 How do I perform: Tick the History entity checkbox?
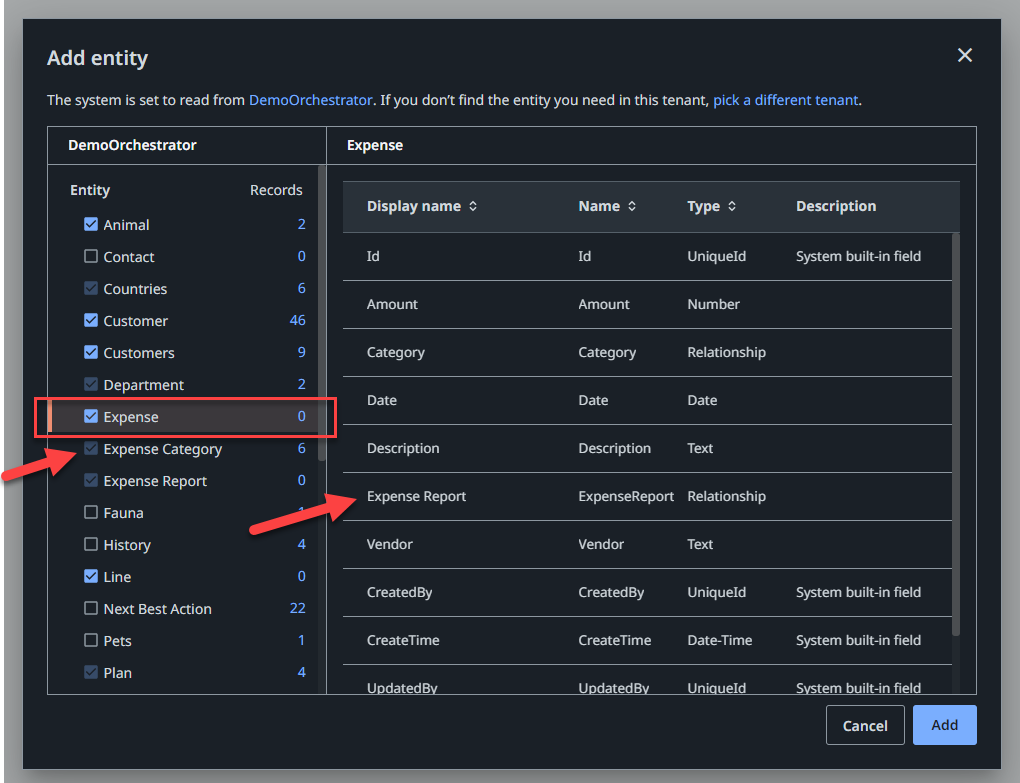click(91, 545)
